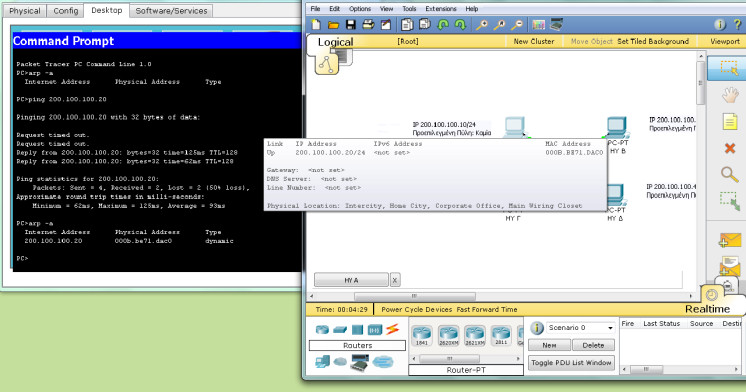Screen dimensions: 746x392
Task: Choose the Add Simple PDU envelope tool
Action: click(729, 240)
